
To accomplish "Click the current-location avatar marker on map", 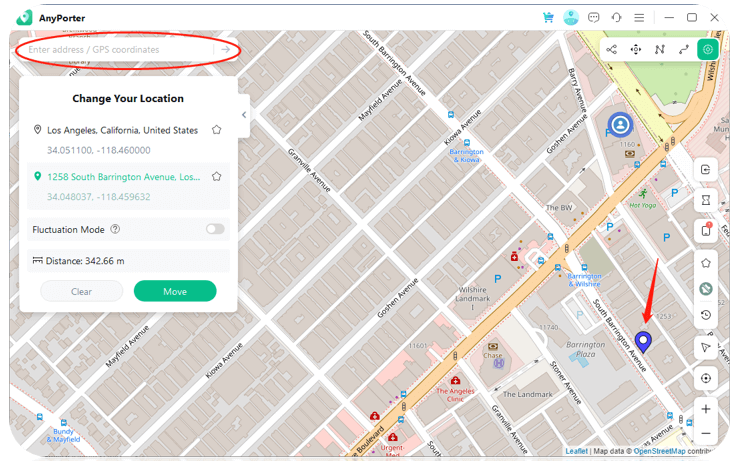I will [x=620, y=125].
